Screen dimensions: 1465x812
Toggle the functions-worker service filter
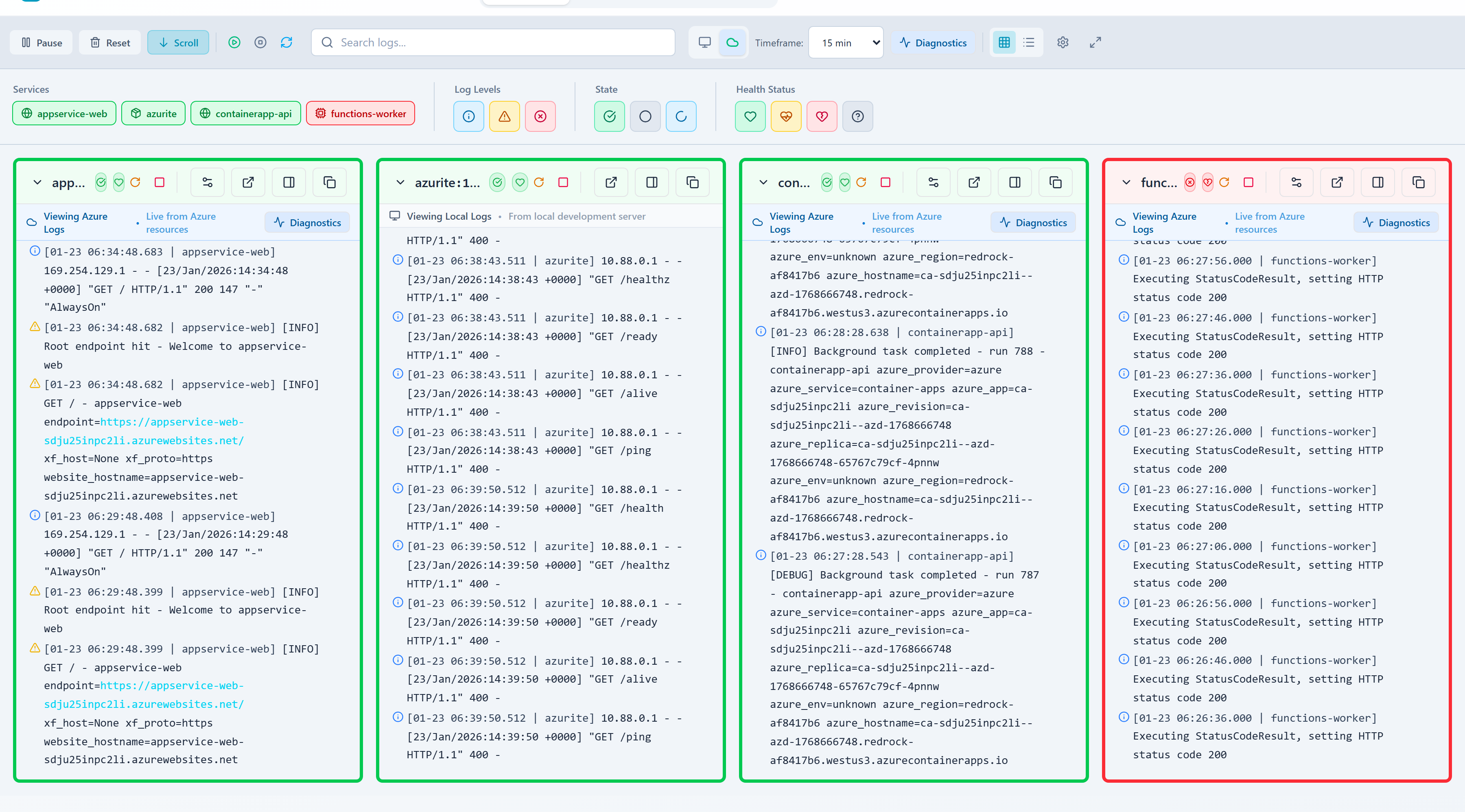(360, 113)
